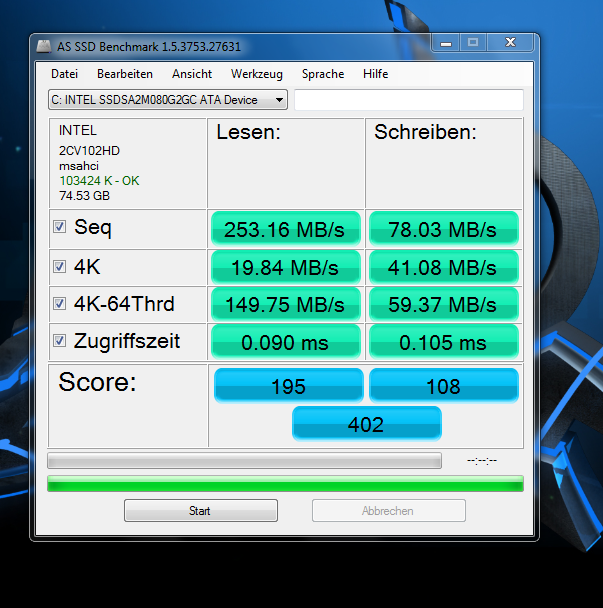Click the INTEL vendor name text

tap(78, 131)
